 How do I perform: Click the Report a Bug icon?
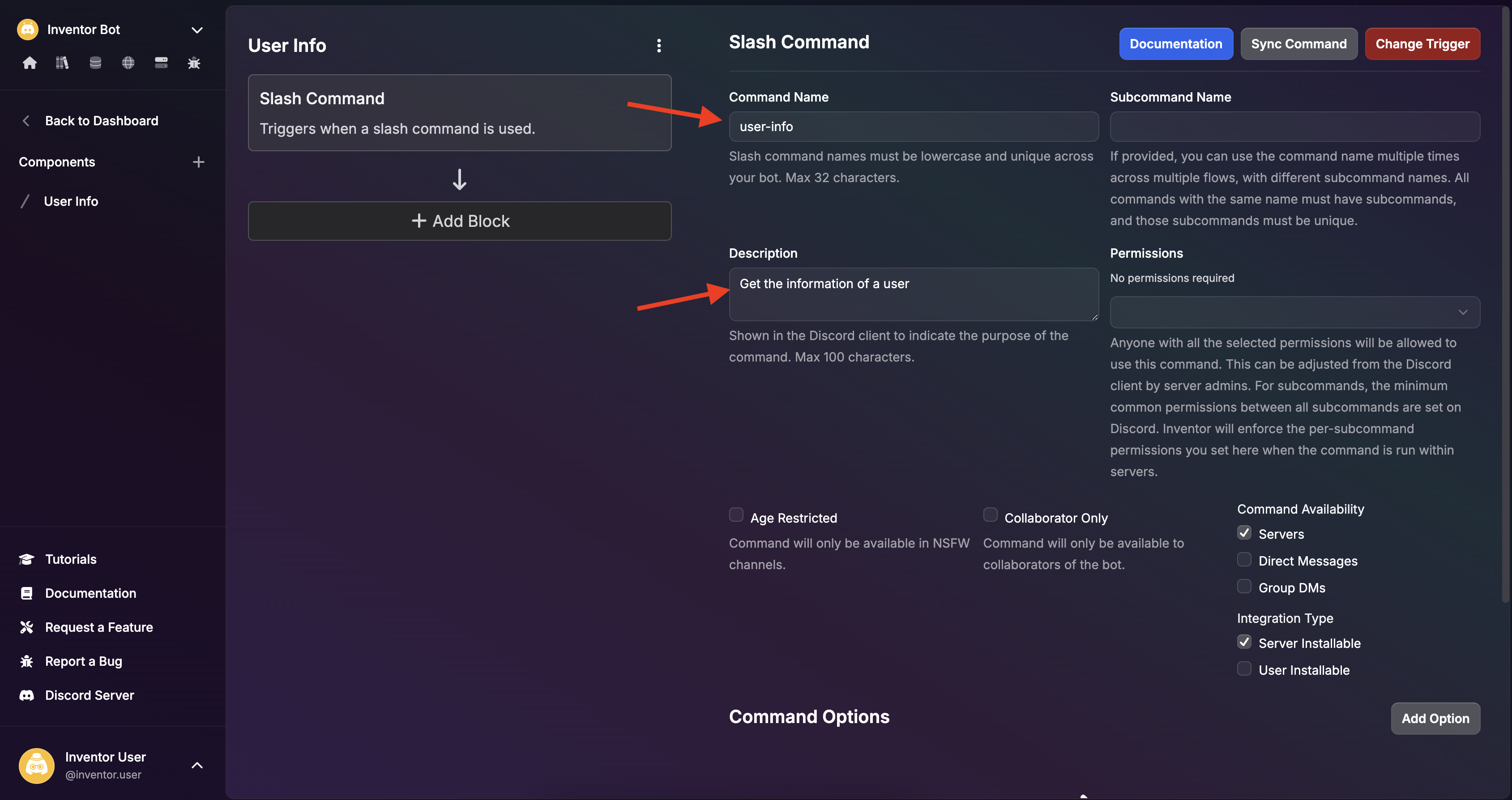click(26, 661)
